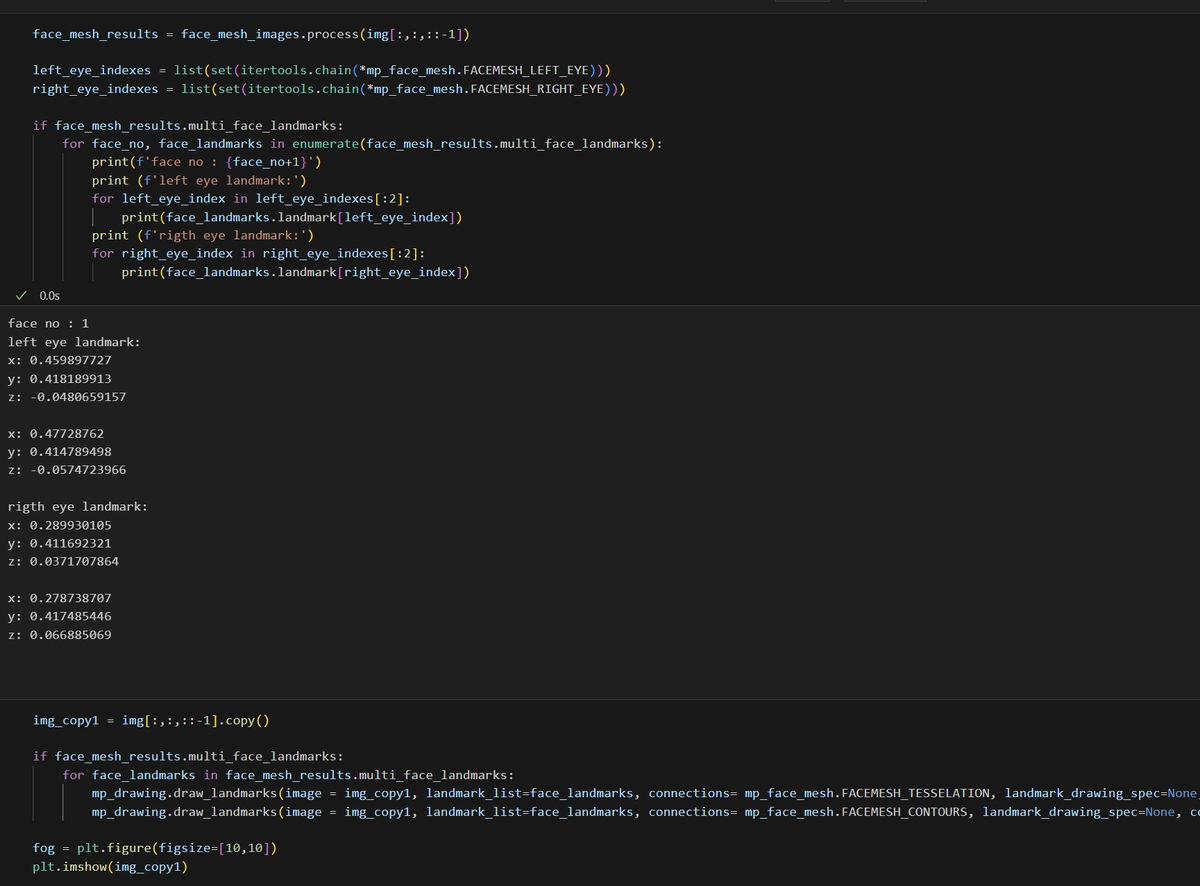This screenshot has width=1200, height=886.
Task: Click code line "print (f'rigth eye landmark:')"
Action: (203, 236)
